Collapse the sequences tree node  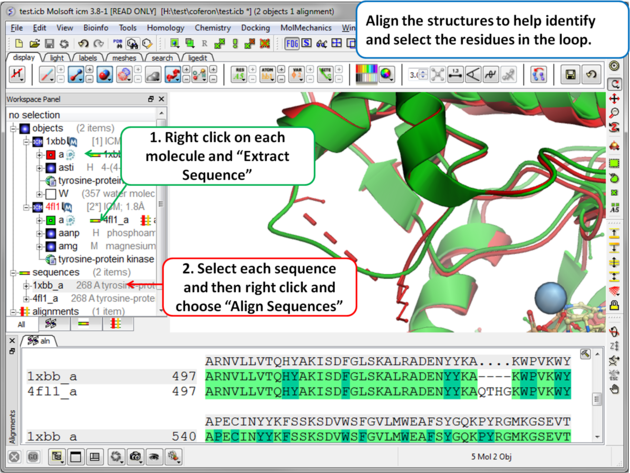[x=12, y=272]
